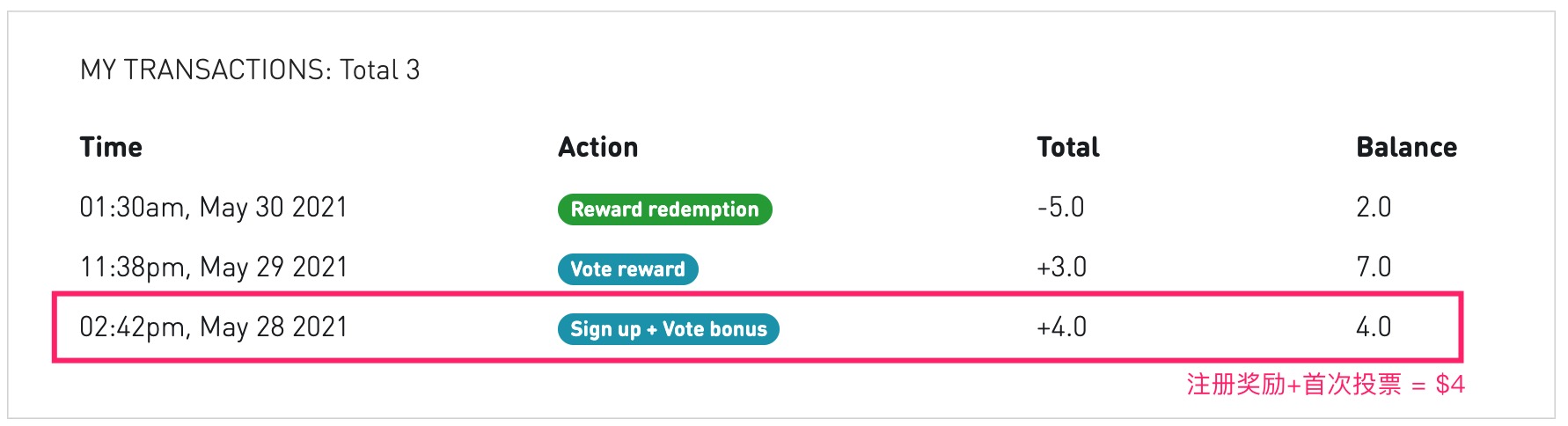The image size is (1568, 426).
Task: Click the +3.0 total amount
Action: point(1061,268)
